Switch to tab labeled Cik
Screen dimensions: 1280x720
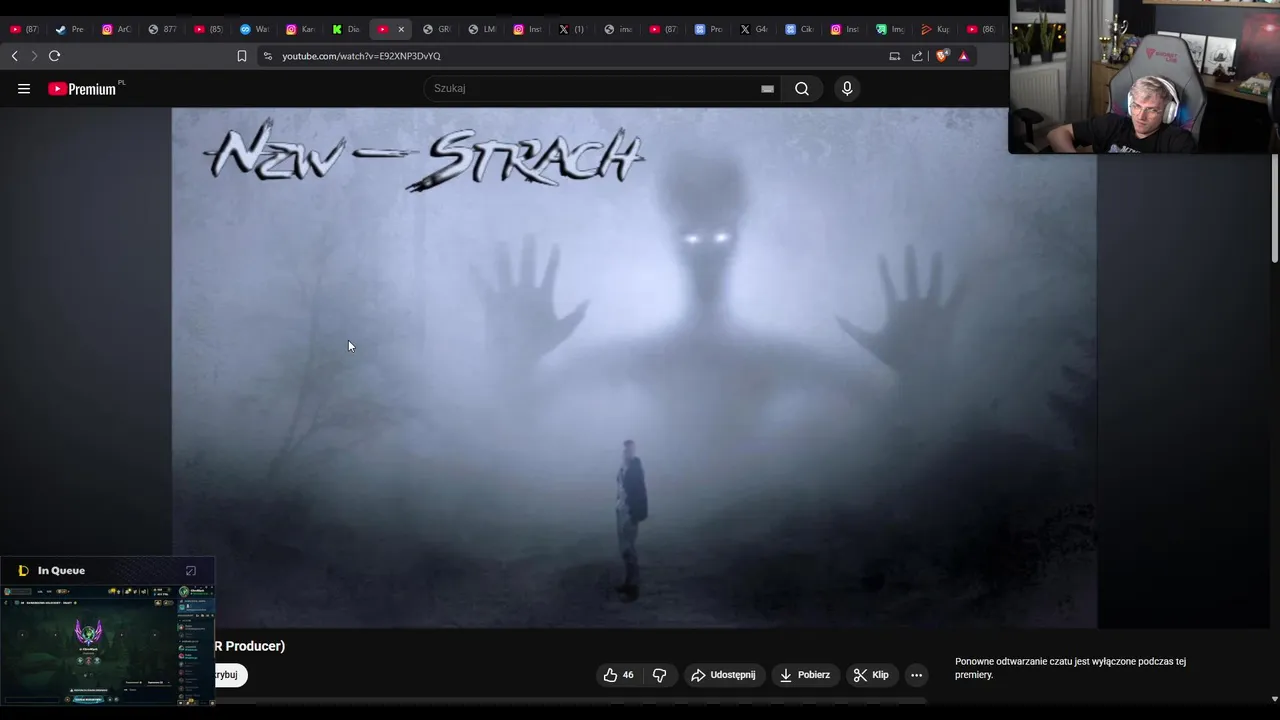tap(799, 29)
